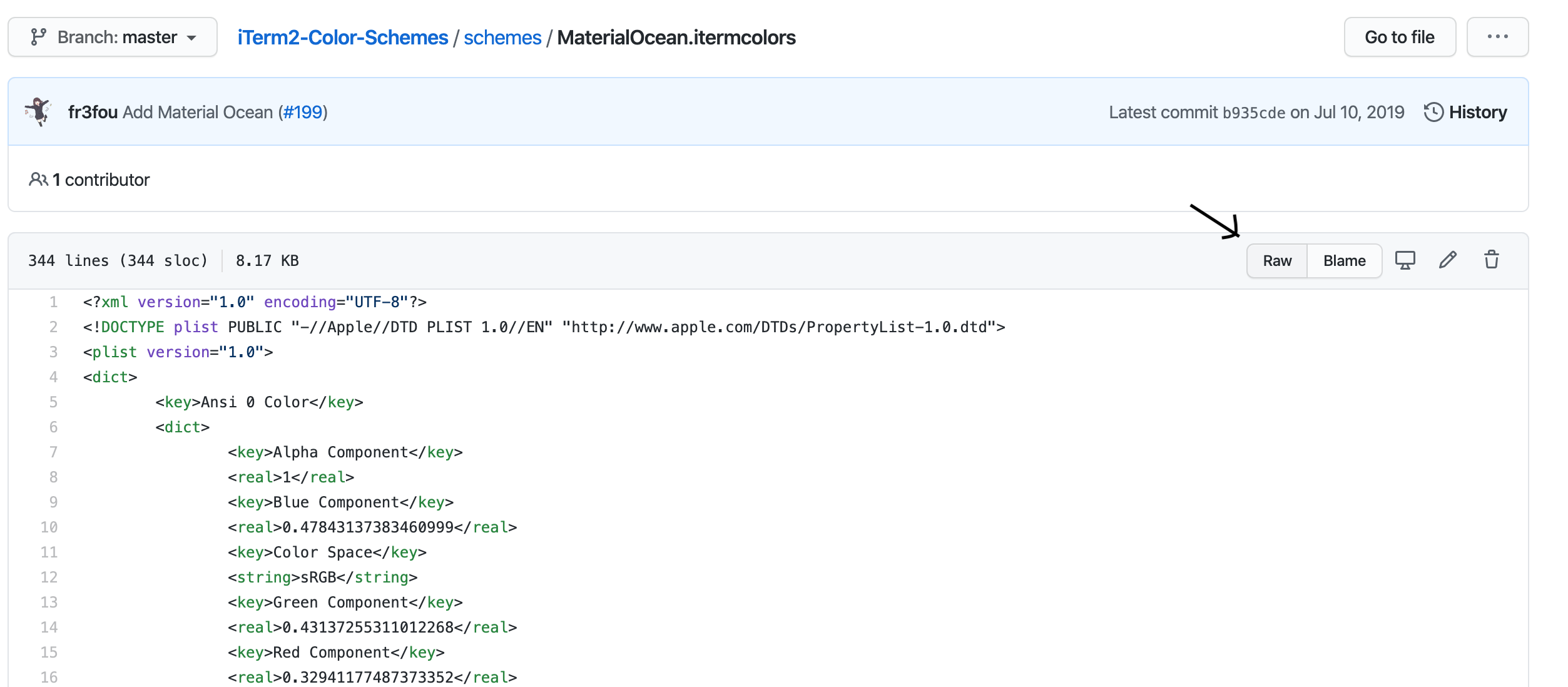Screen dimensions: 1568x687
Task: Click fr3fou's avatar image
Action: (39, 112)
